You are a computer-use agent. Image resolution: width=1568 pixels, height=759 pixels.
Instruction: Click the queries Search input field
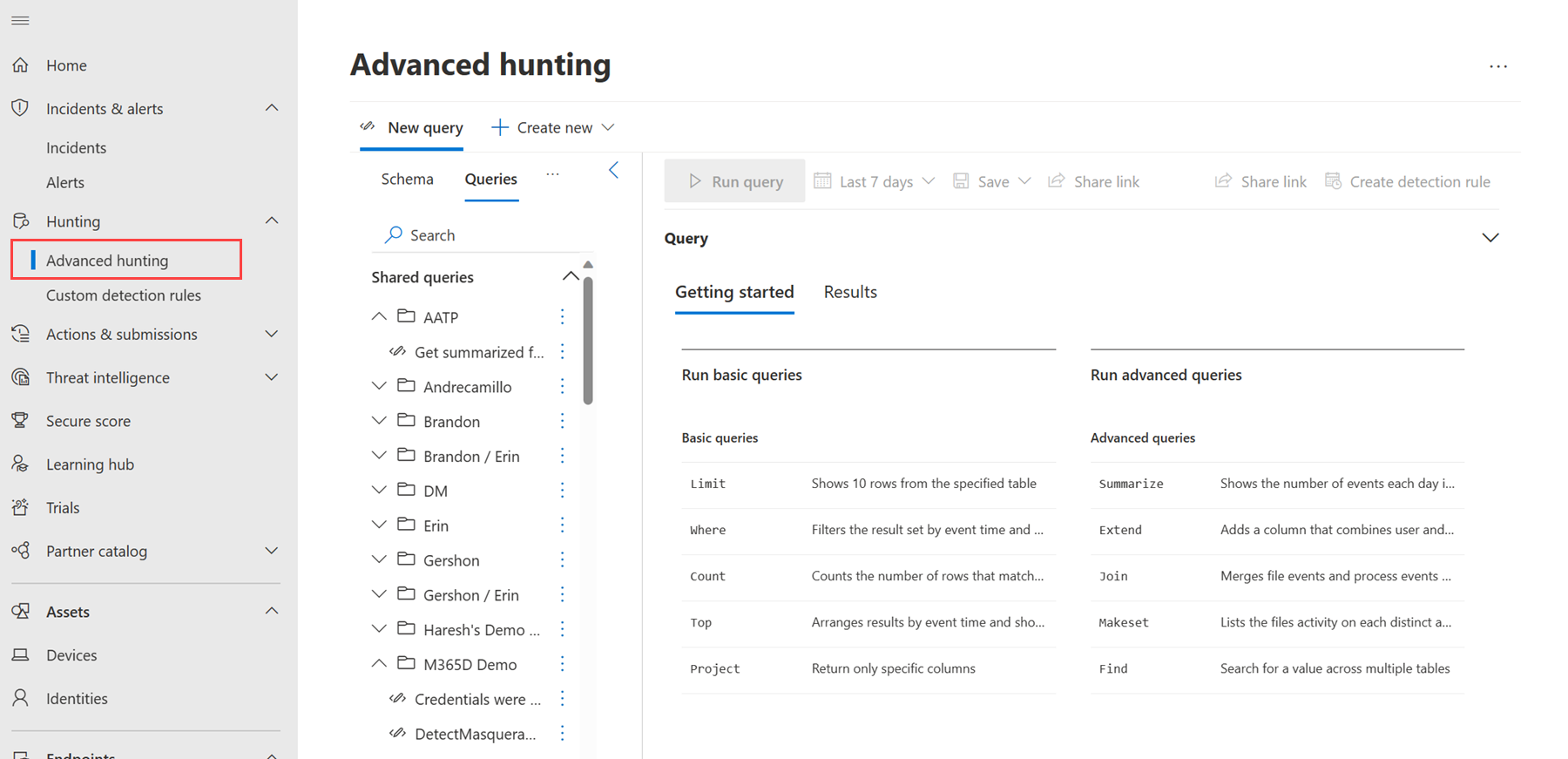488,235
